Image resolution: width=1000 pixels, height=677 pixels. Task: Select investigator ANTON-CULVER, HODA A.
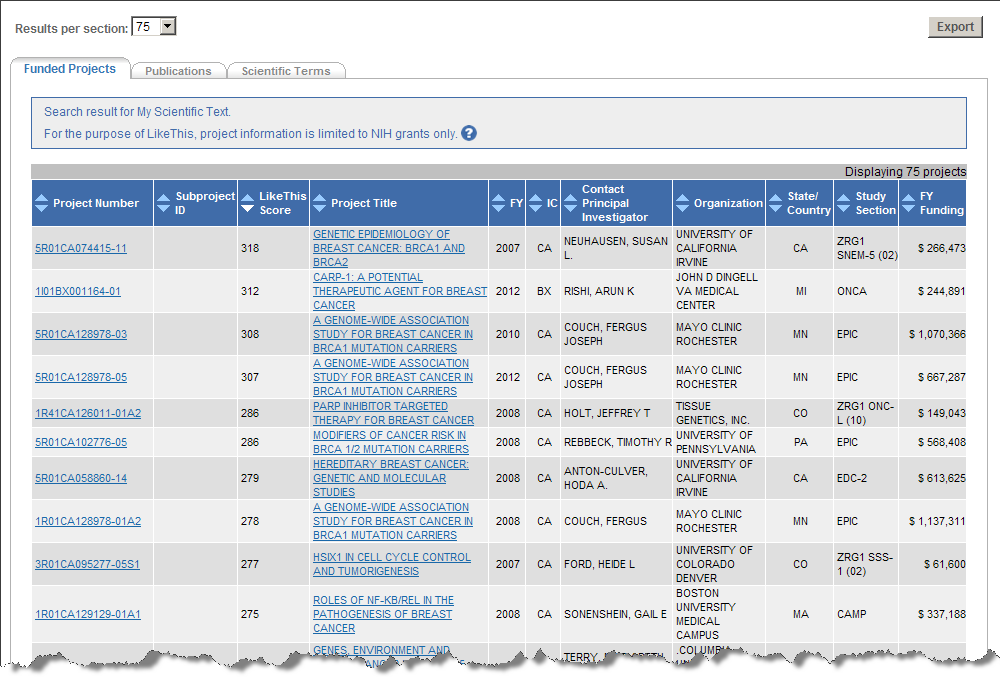pos(606,478)
